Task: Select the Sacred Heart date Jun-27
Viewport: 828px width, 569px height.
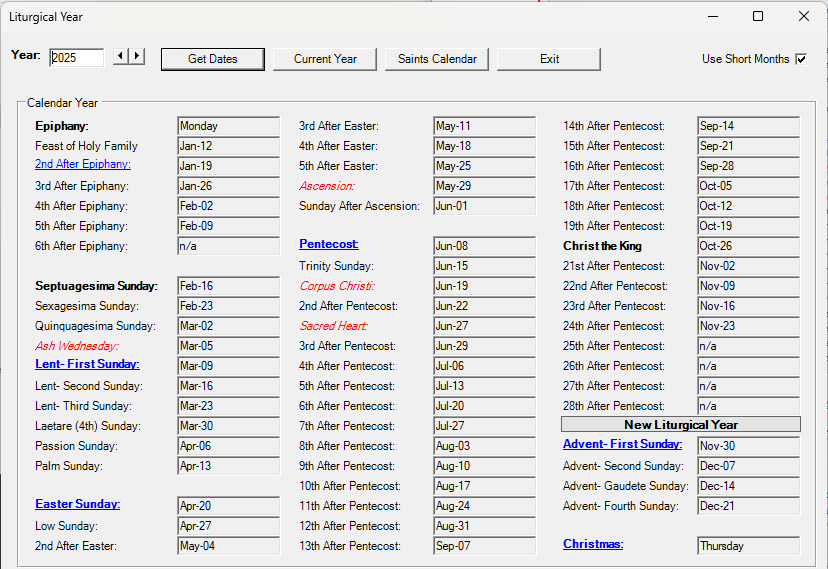Action: pyautogui.click(x=484, y=326)
